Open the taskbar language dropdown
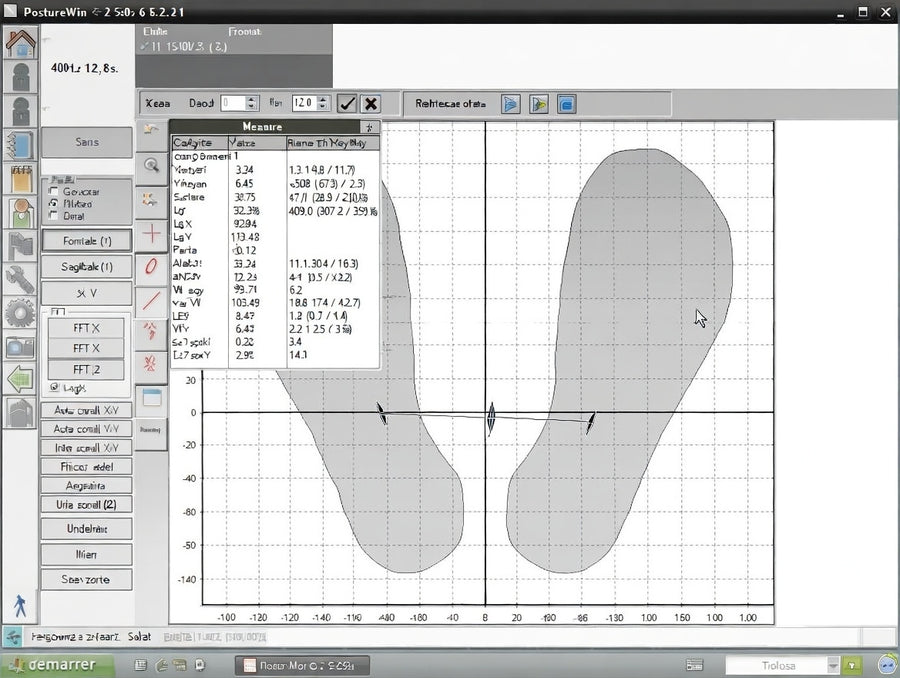The height and width of the screenshot is (678, 900). (x=832, y=665)
